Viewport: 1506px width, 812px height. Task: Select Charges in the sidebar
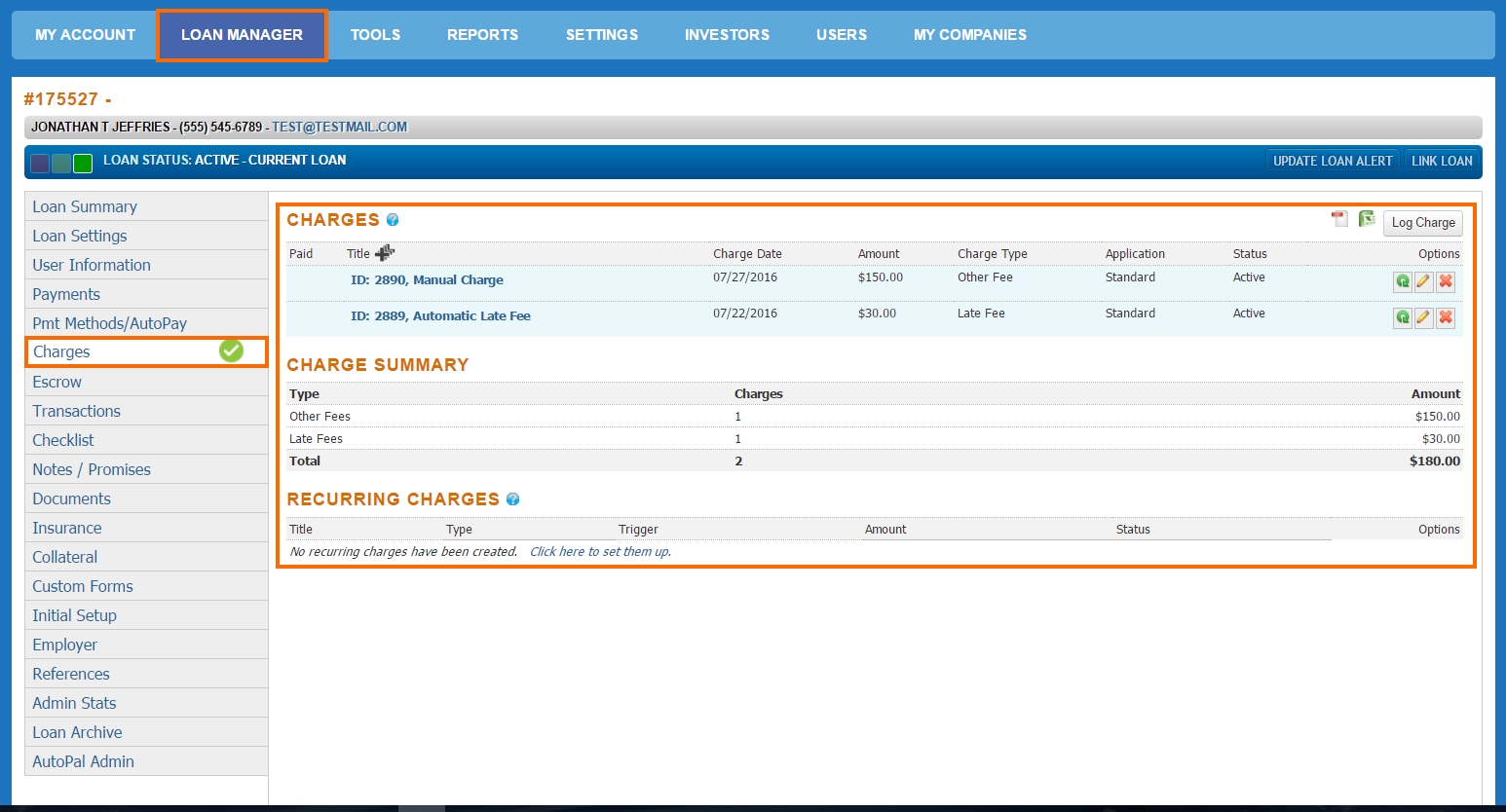[146, 352]
